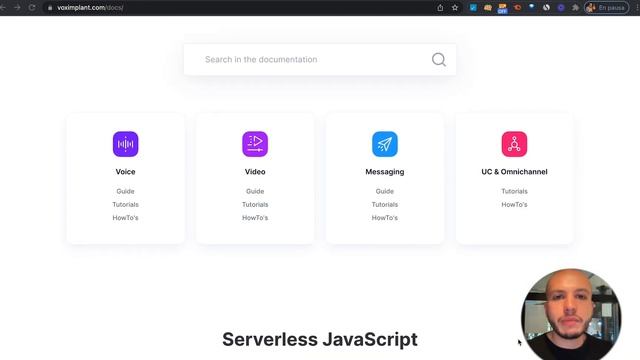Open the blue checkmark extension
The image size is (640, 360).
473,7
